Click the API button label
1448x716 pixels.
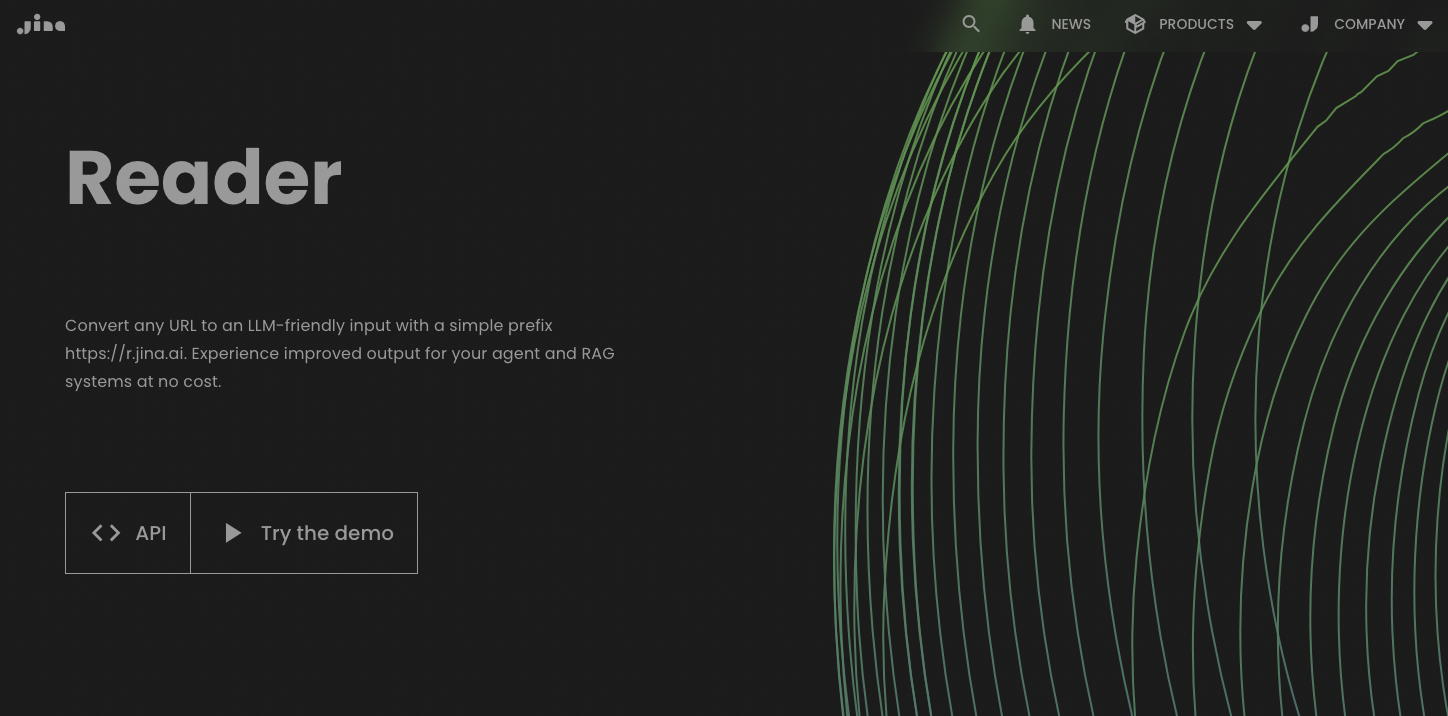coord(151,533)
